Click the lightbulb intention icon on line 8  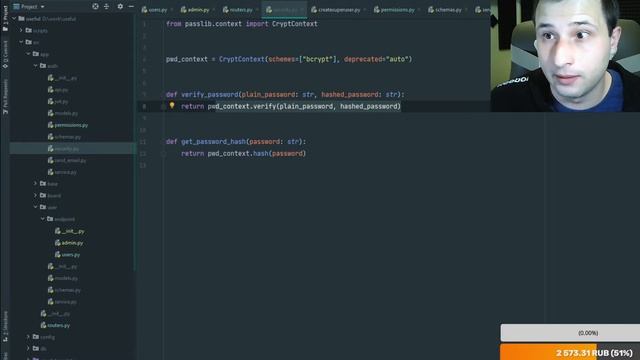[x=172, y=106]
